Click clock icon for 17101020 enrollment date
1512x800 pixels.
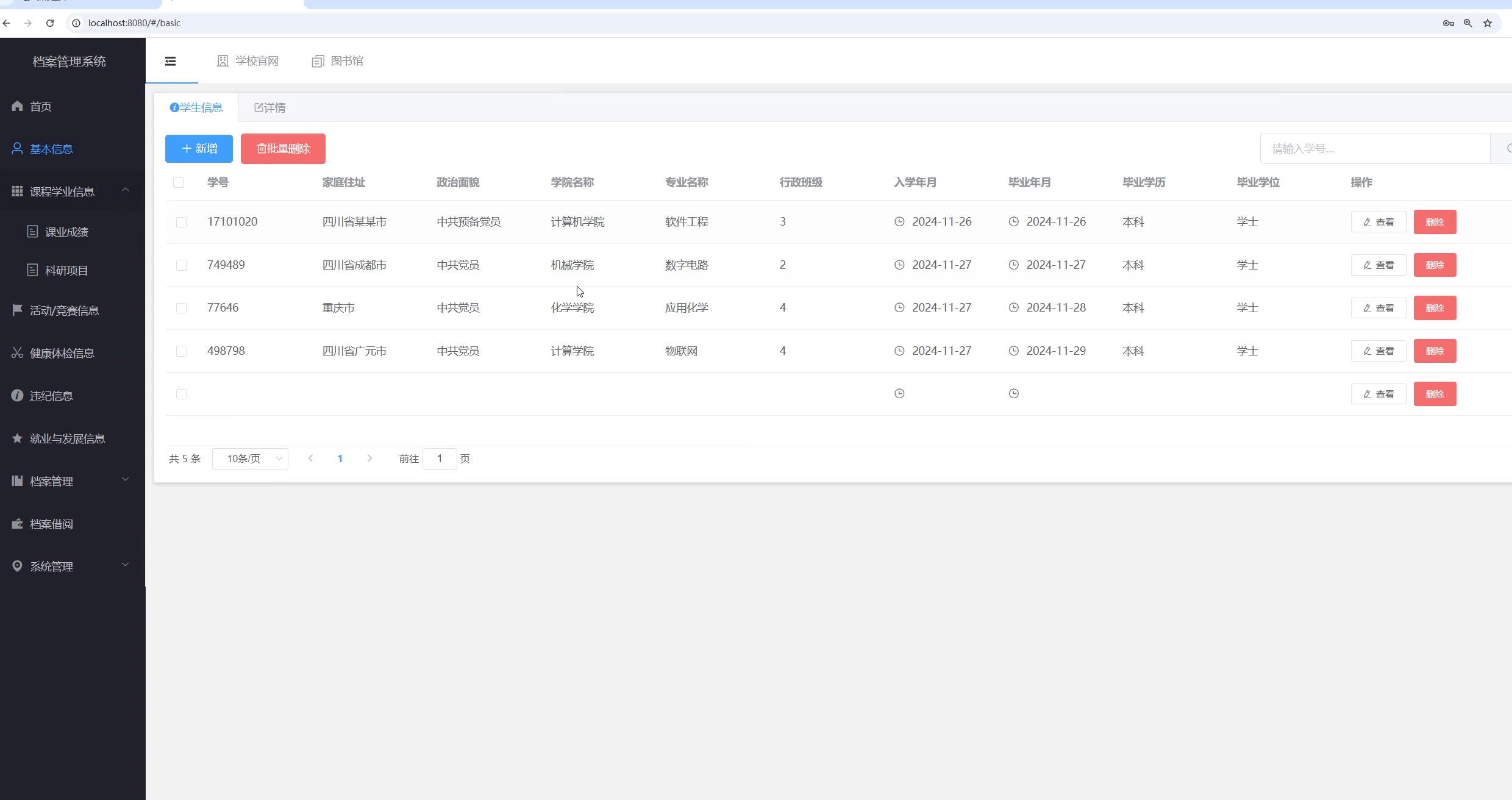click(899, 222)
